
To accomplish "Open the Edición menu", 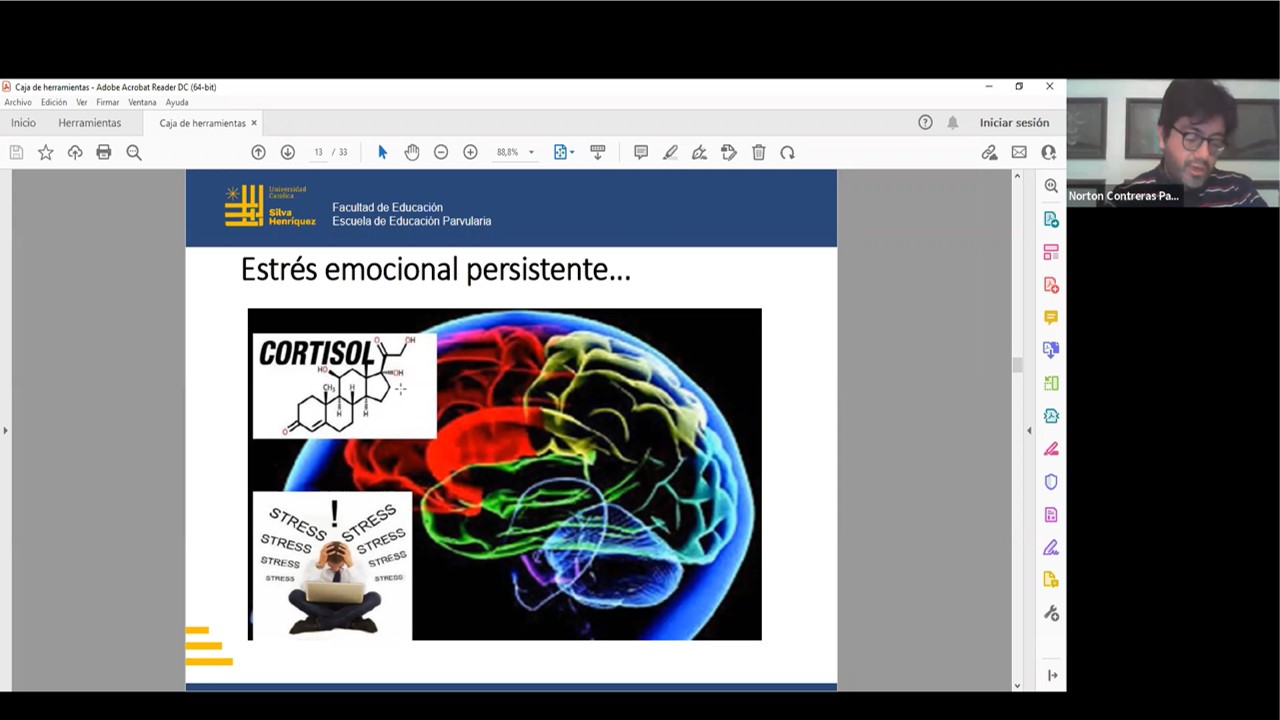I will coord(54,102).
